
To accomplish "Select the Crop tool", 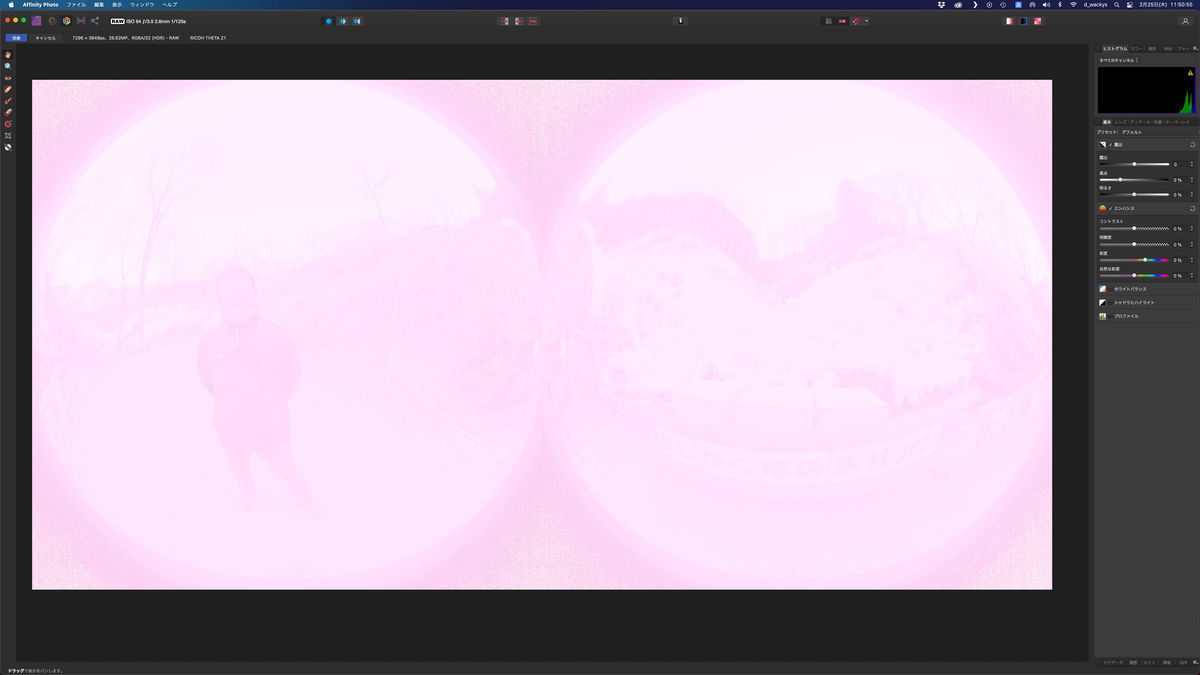I will point(7,135).
